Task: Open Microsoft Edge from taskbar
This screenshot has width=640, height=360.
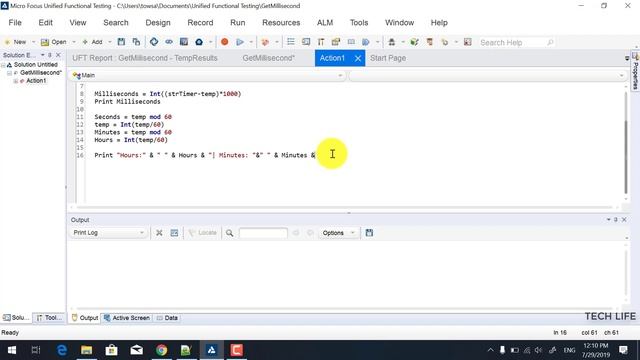Action: pos(61,350)
